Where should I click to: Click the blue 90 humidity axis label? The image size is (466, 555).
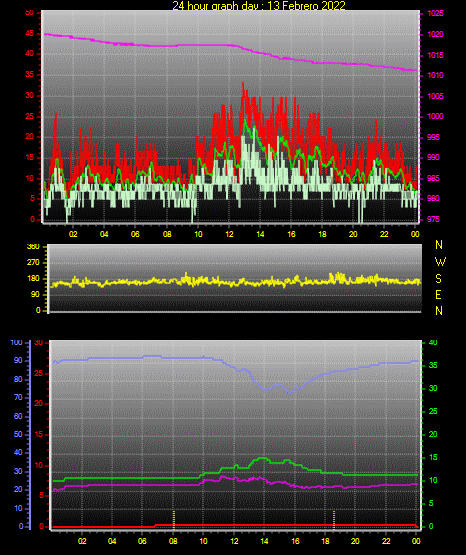[18, 360]
